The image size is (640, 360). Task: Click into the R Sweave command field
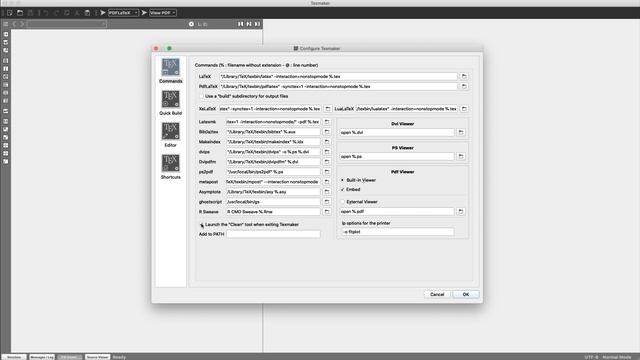click(273, 212)
